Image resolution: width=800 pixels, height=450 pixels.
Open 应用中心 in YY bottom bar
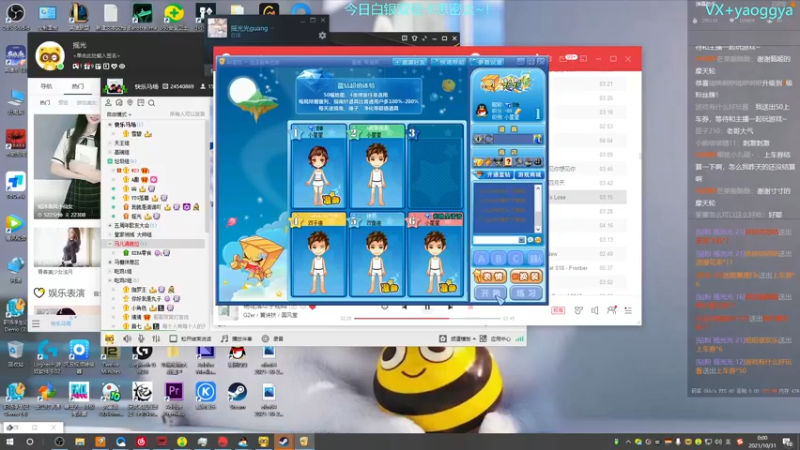coord(495,339)
